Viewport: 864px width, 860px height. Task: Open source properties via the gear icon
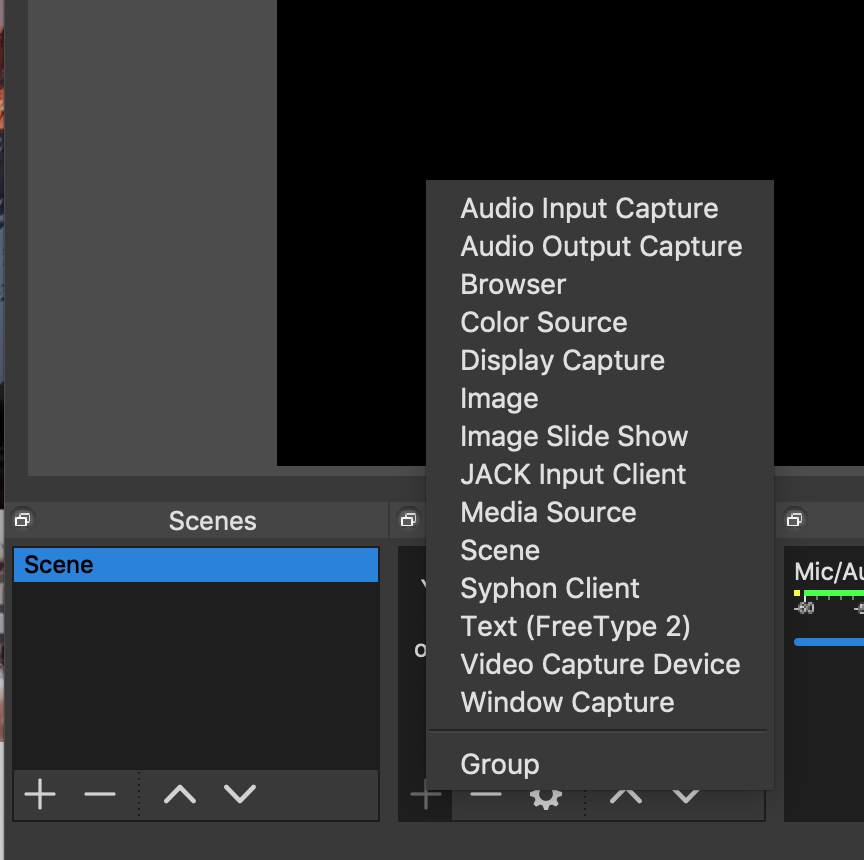click(545, 798)
